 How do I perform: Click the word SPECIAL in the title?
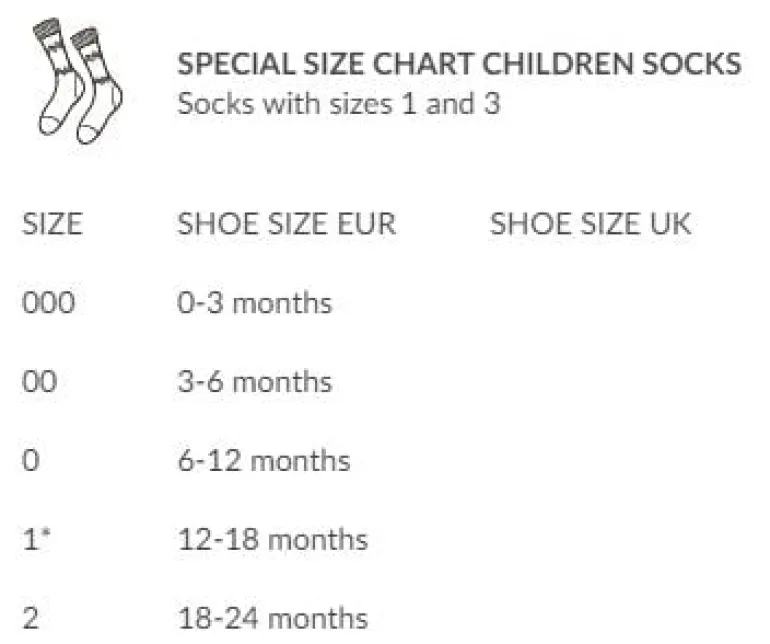click(x=237, y=64)
